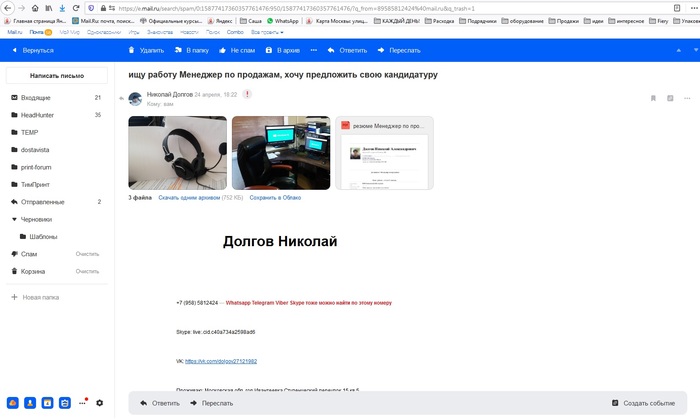Screen dimensions: 700x419
Task: Open the office desk photo attachment
Action: (281, 153)
